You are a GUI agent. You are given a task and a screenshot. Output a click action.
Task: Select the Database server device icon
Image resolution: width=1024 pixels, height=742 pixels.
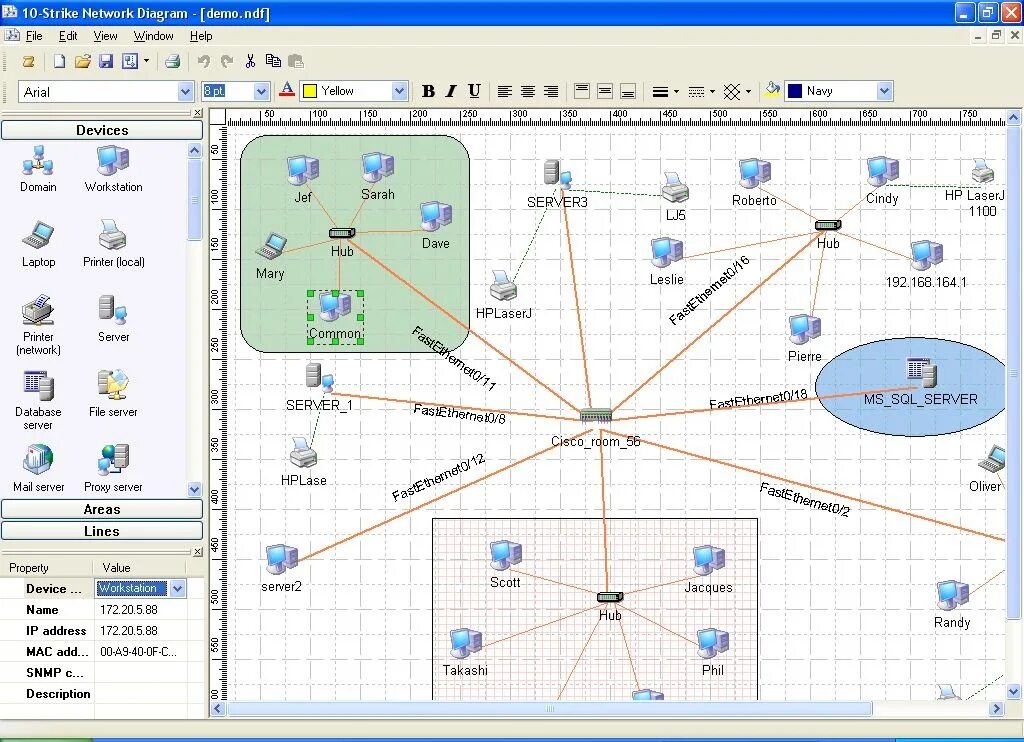coord(38,386)
